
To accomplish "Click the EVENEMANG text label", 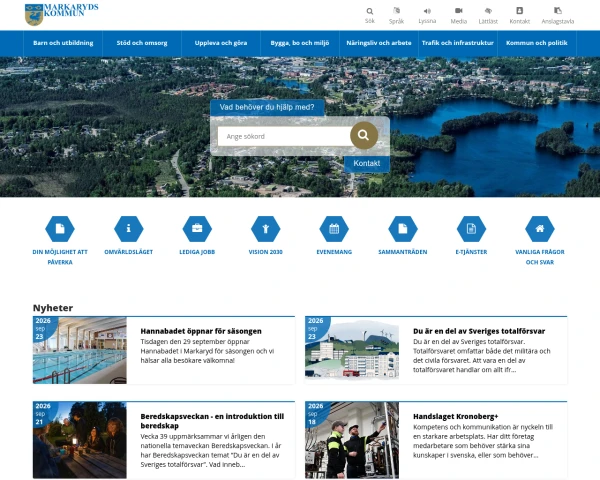I will [334, 252].
